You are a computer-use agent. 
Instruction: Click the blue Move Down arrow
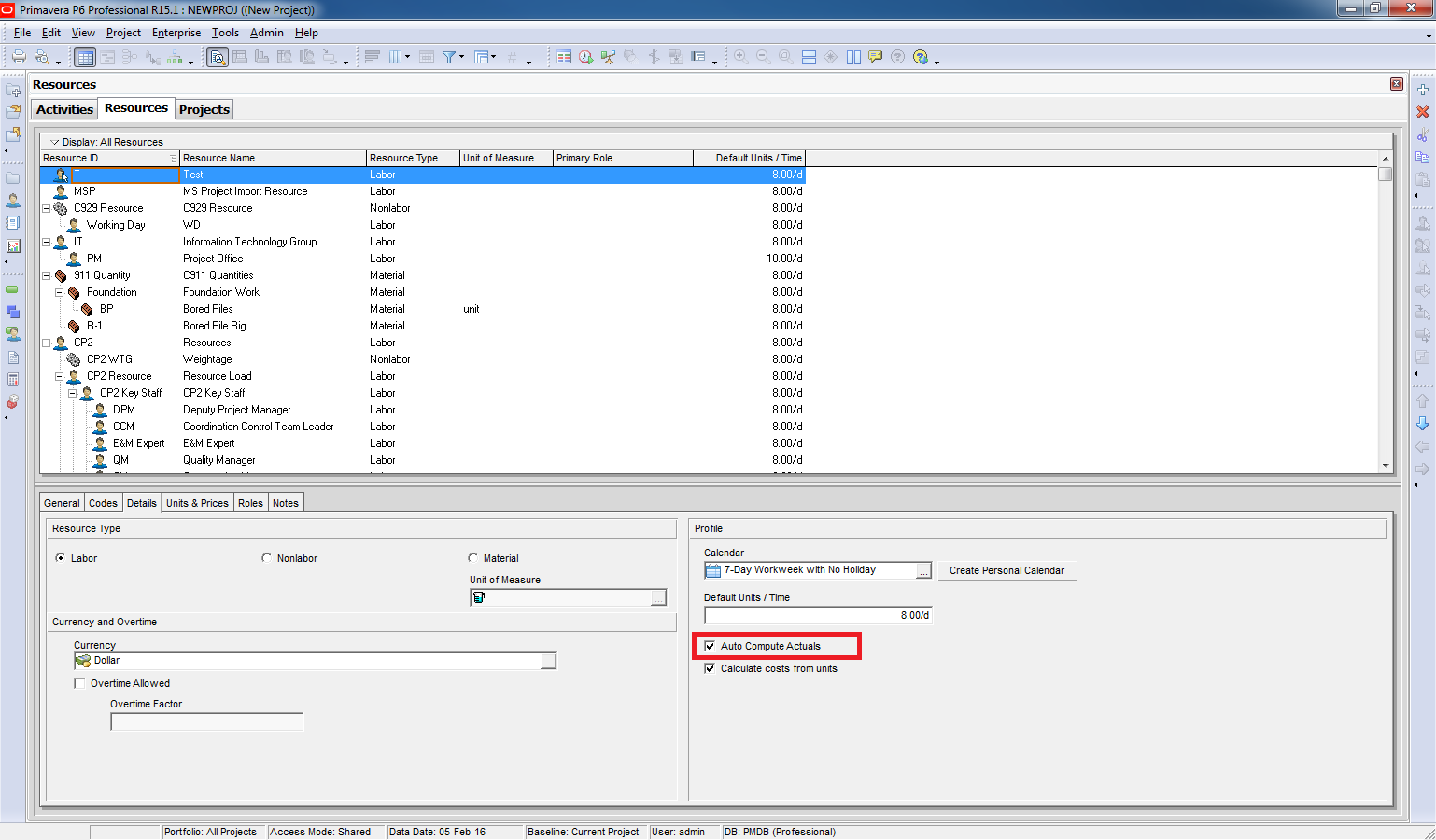coord(1422,424)
